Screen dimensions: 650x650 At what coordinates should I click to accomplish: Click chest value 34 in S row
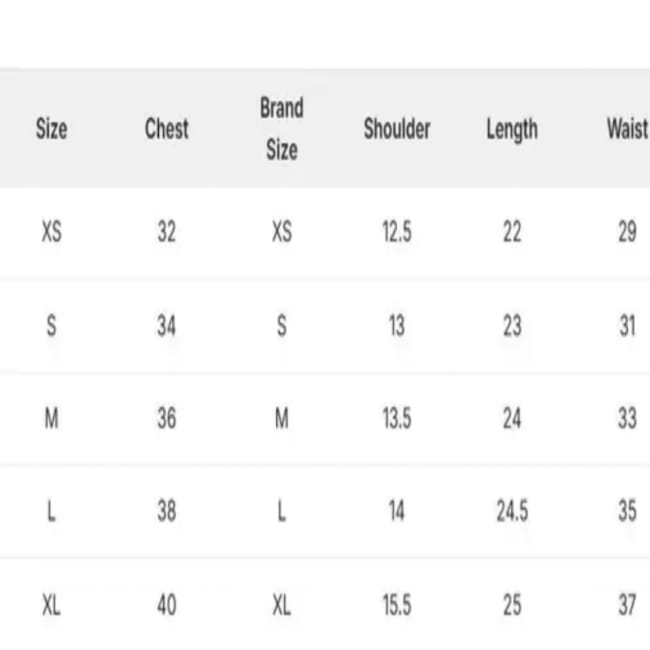point(166,325)
